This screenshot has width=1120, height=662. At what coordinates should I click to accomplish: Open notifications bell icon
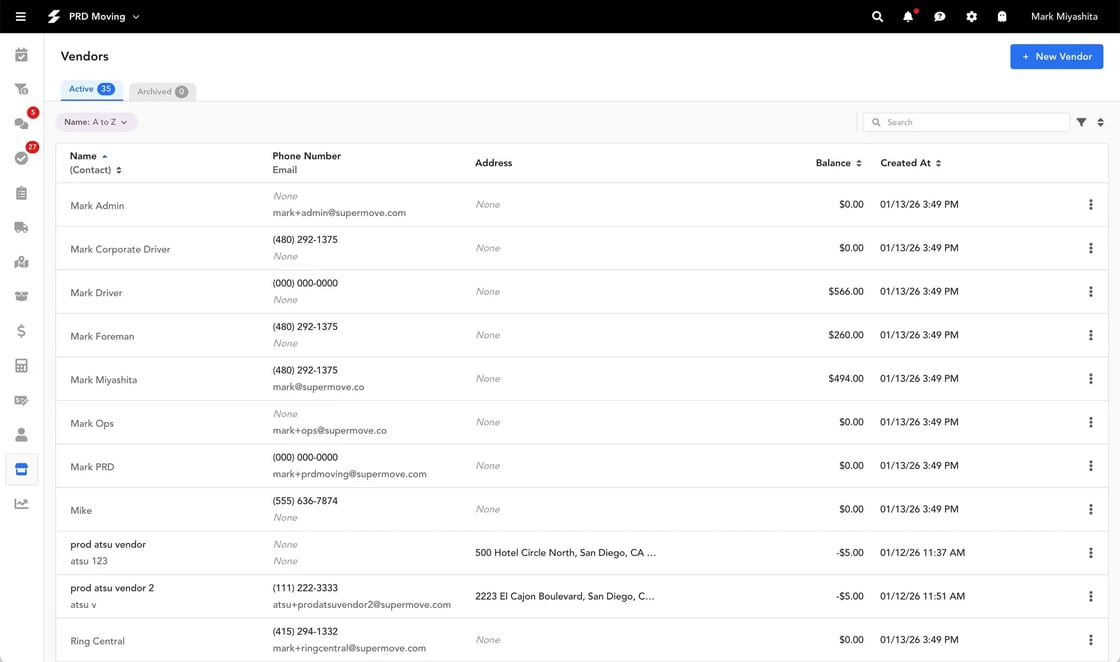[x=908, y=16]
